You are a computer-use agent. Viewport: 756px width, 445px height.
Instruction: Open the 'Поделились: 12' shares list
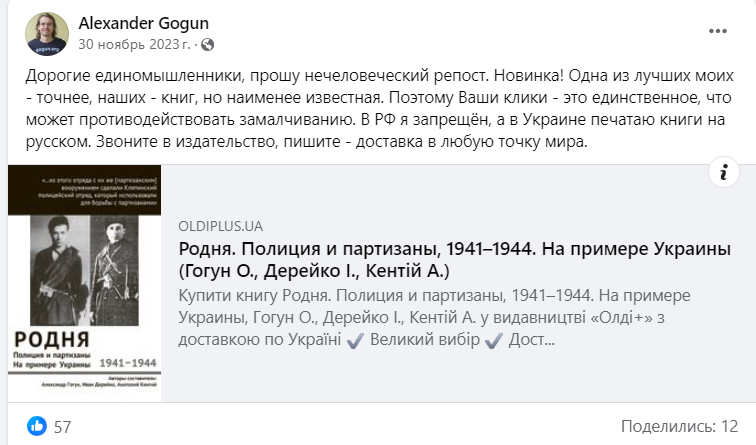[679, 426]
